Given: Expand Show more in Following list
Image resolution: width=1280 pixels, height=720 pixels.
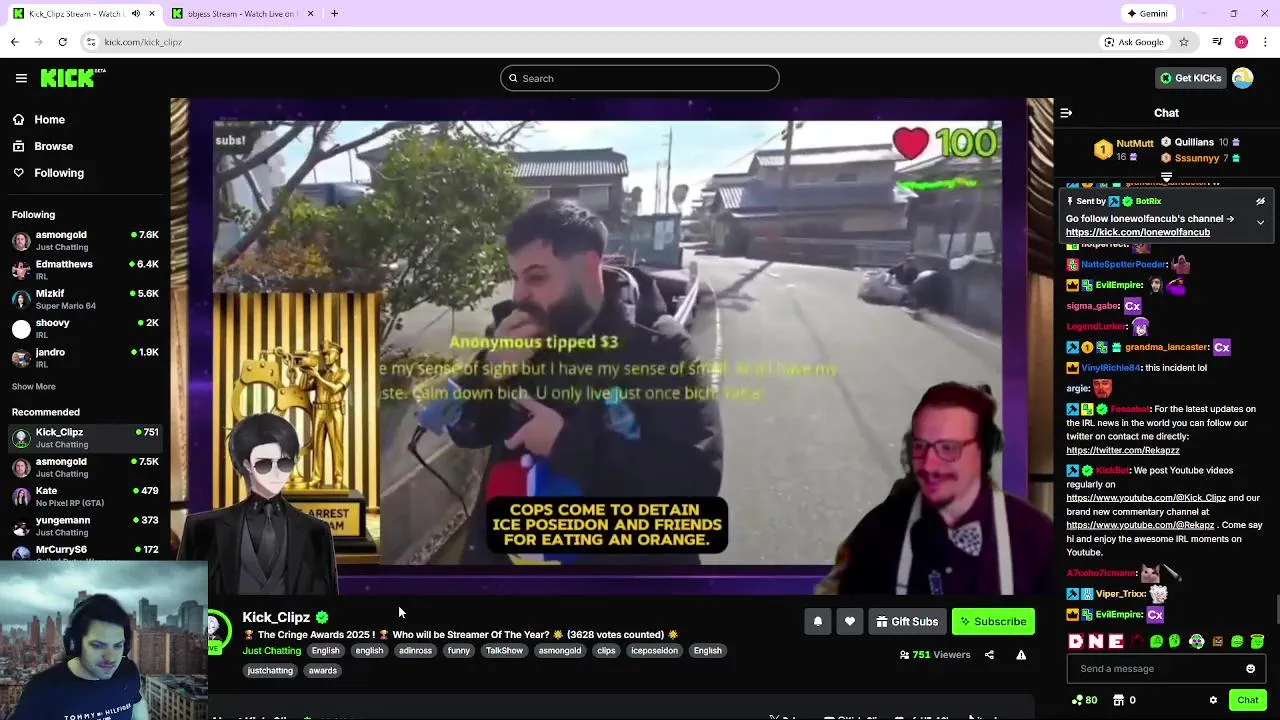Looking at the screenshot, I should tap(33, 387).
